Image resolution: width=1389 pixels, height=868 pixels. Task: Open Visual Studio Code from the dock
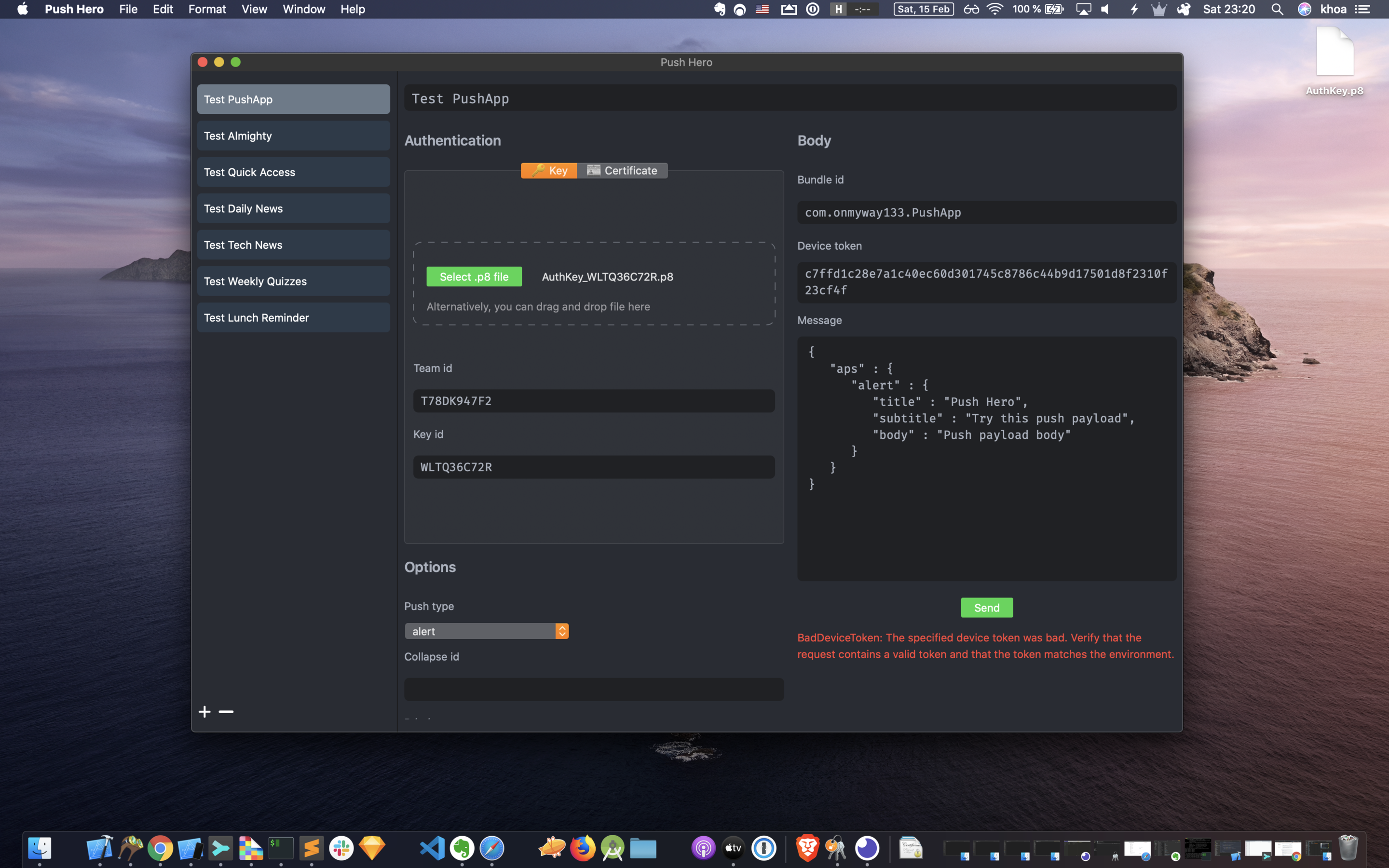coord(432,848)
